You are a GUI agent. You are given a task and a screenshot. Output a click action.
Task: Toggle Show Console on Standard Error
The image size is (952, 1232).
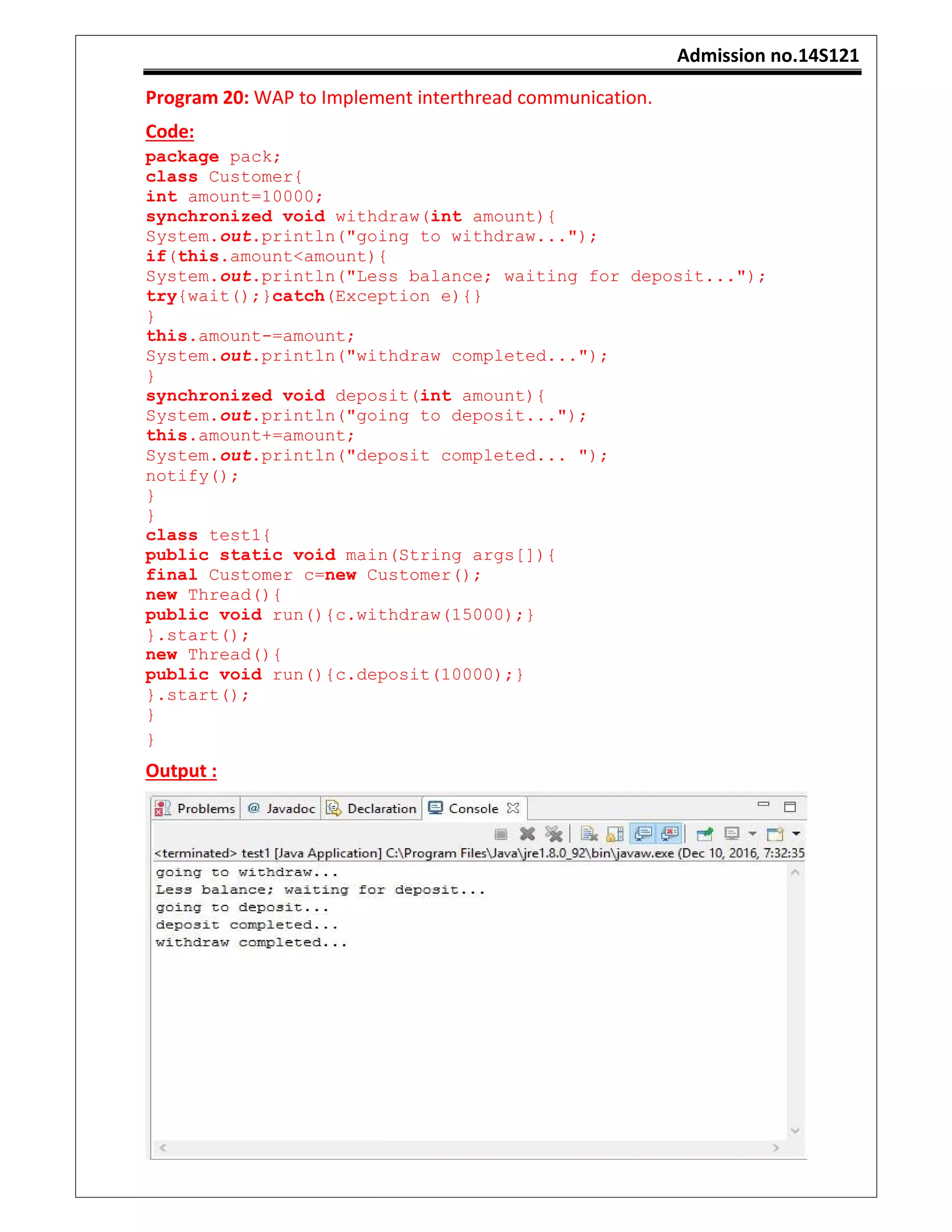pyautogui.click(x=669, y=833)
